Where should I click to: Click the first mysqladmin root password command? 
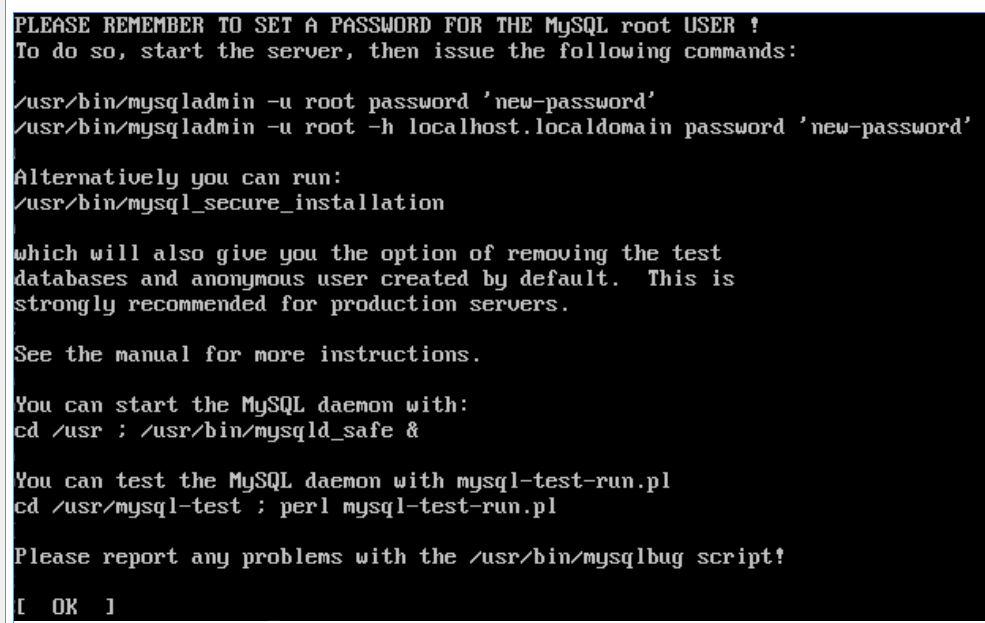[x=335, y=102]
